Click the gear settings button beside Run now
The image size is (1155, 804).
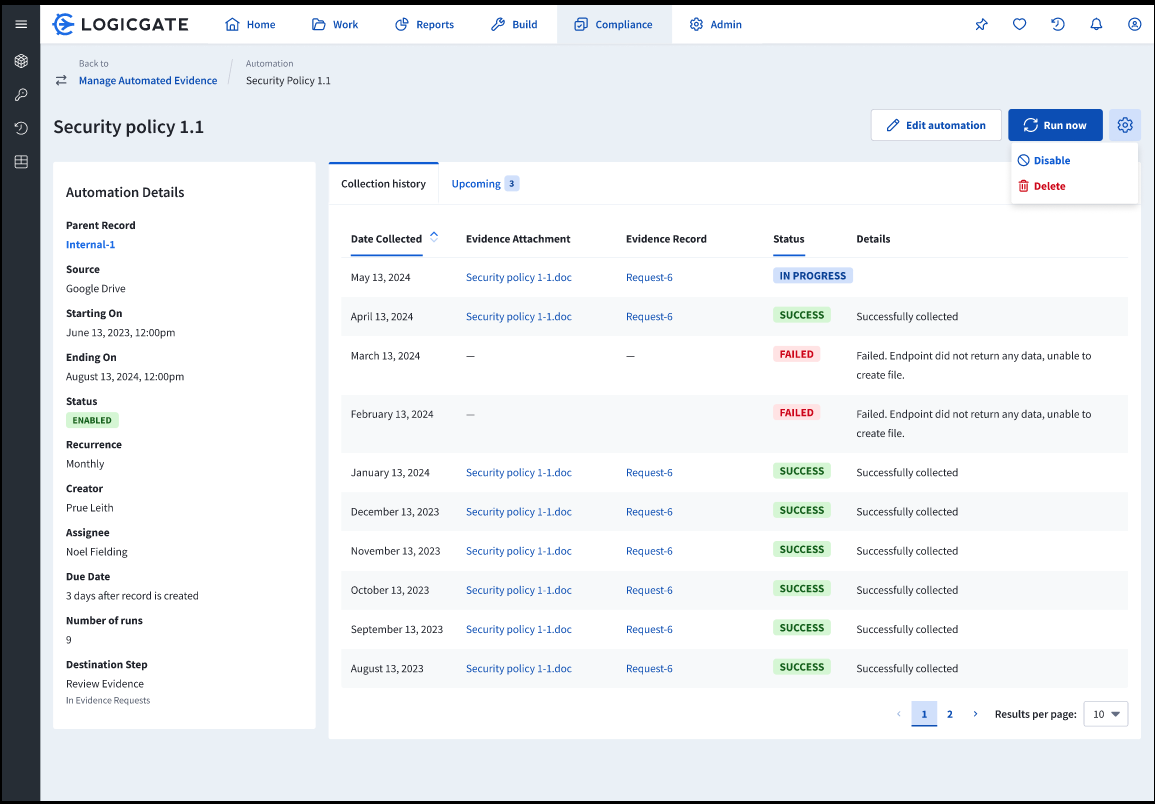[x=1125, y=125]
